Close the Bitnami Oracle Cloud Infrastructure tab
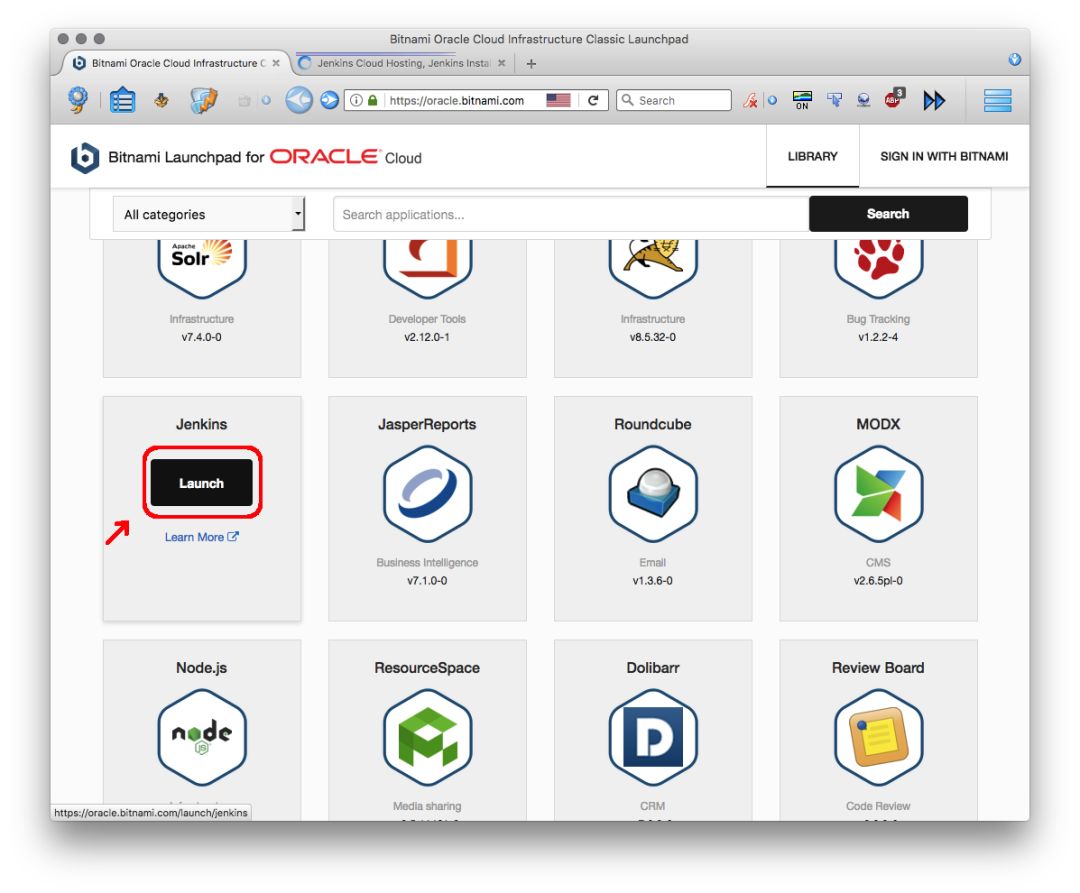1080x893 pixels. click(276, 63)
